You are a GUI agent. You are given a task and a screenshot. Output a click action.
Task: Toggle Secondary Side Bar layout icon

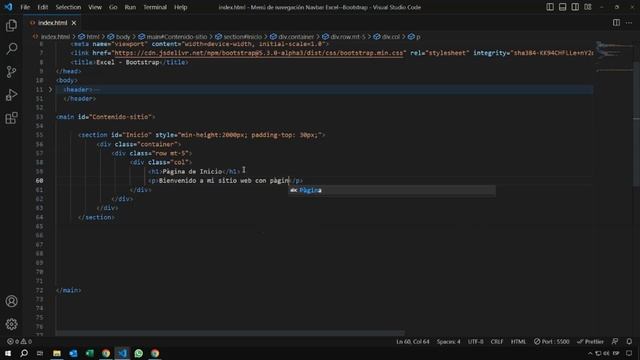coord(575,7)
